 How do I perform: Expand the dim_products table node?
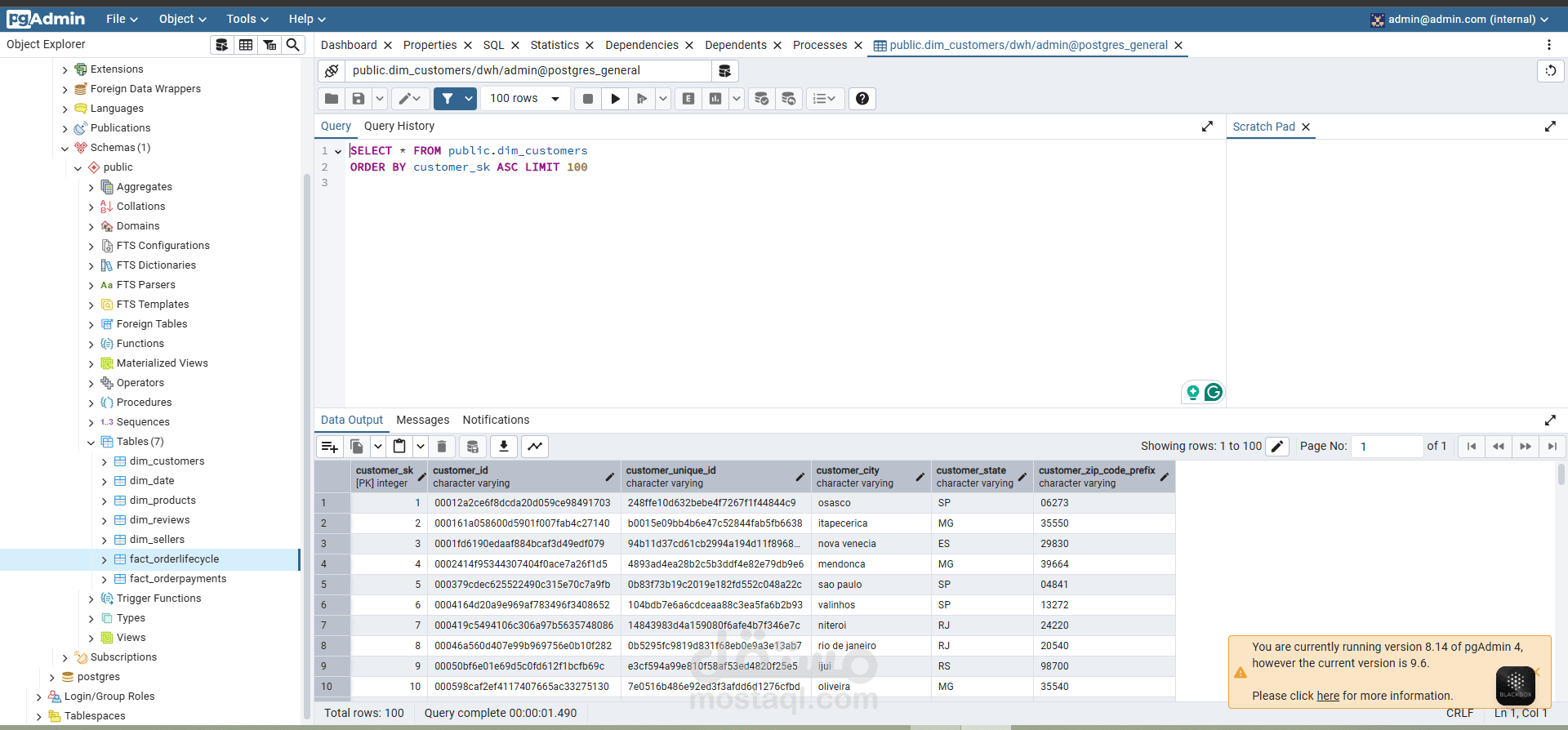[105, 501]
